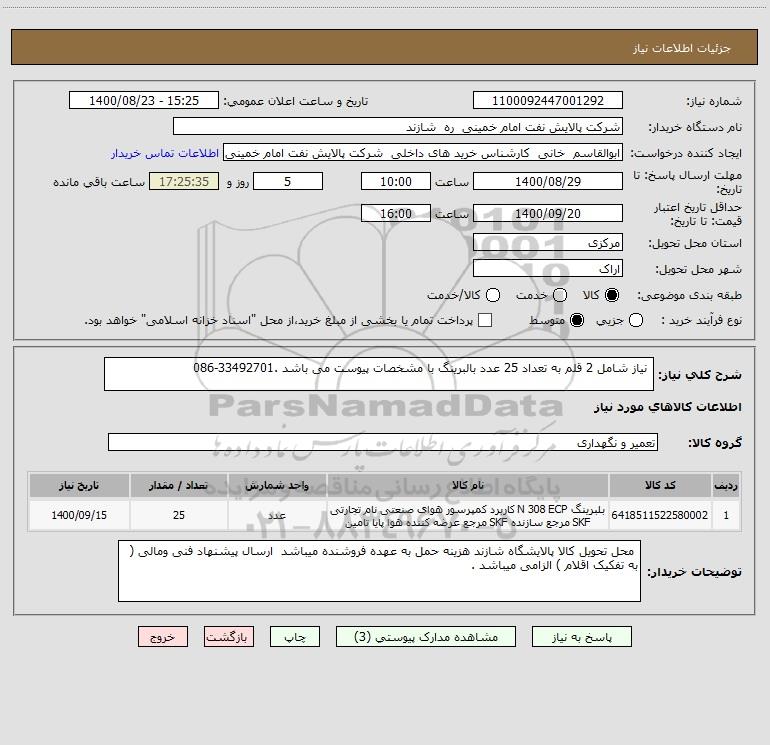Image resolution: width=770 pixels, height=745 pixels.
Task: Click the استان محل تحویل مرکزی field
Action: [x=548, y=243]
